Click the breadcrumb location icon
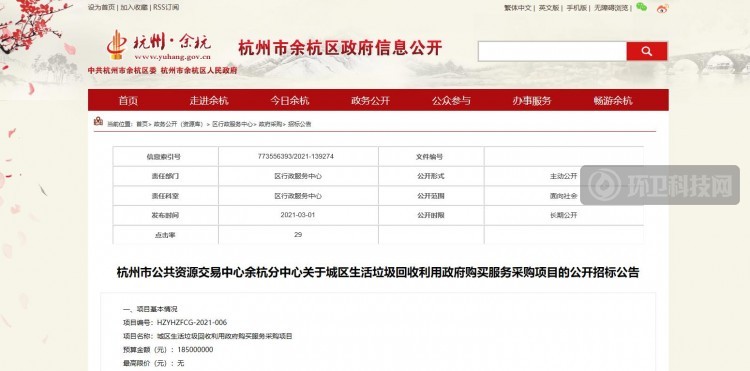The width and height of the screenshot is (750, 371). coord(99,121)
